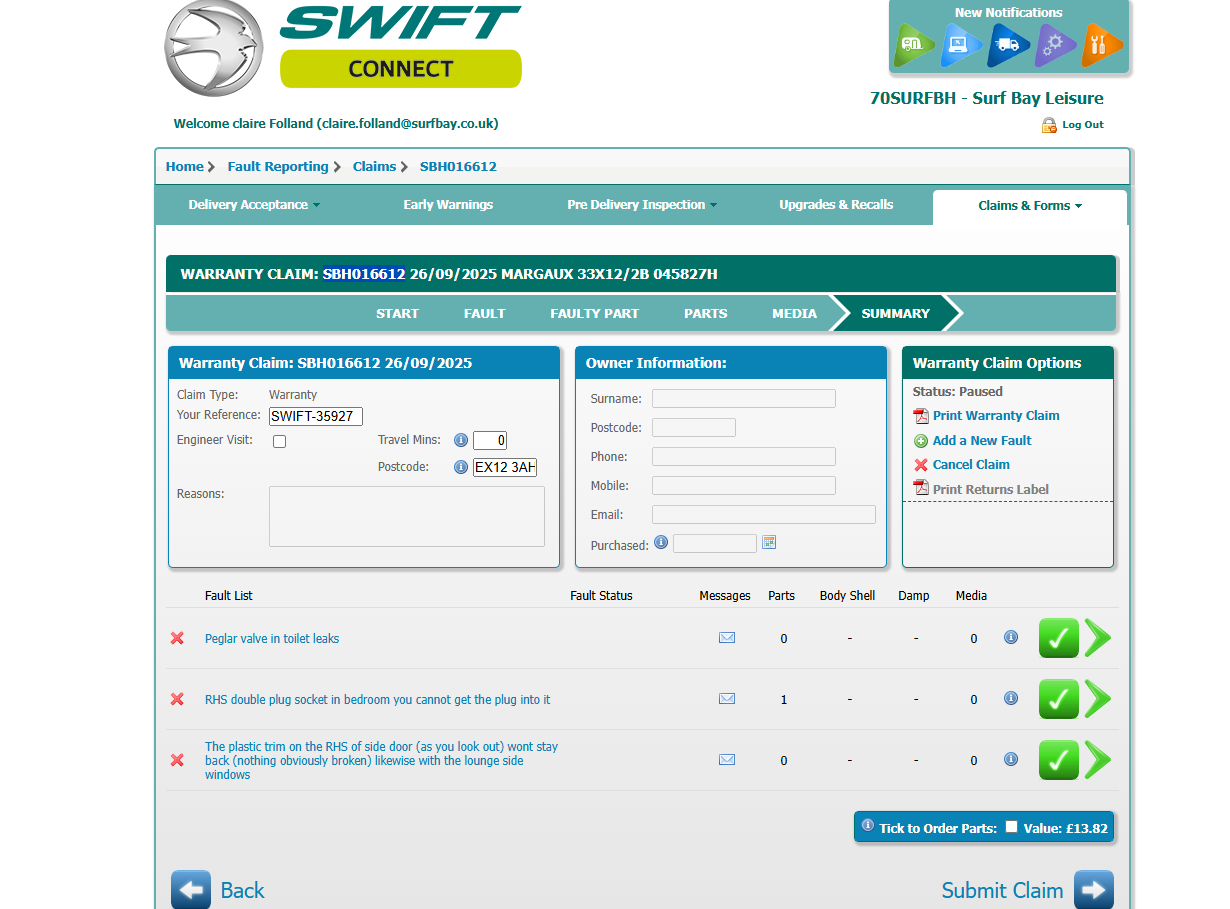Click Print Warranty Claim
Viewport: 1230px width, 909px height.
tap(996, 416)
